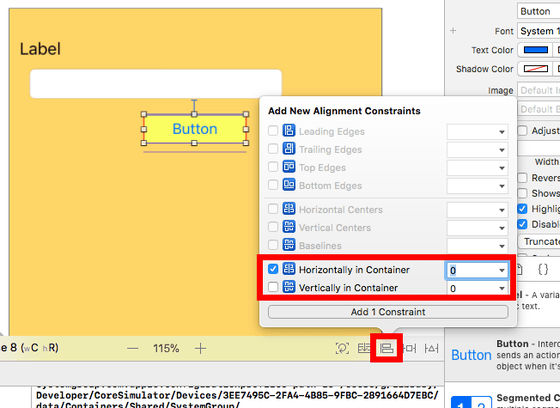Toggle the Shows inspector checkbox
This screenshot has height=408, width=560.
[x=522, y=193]
